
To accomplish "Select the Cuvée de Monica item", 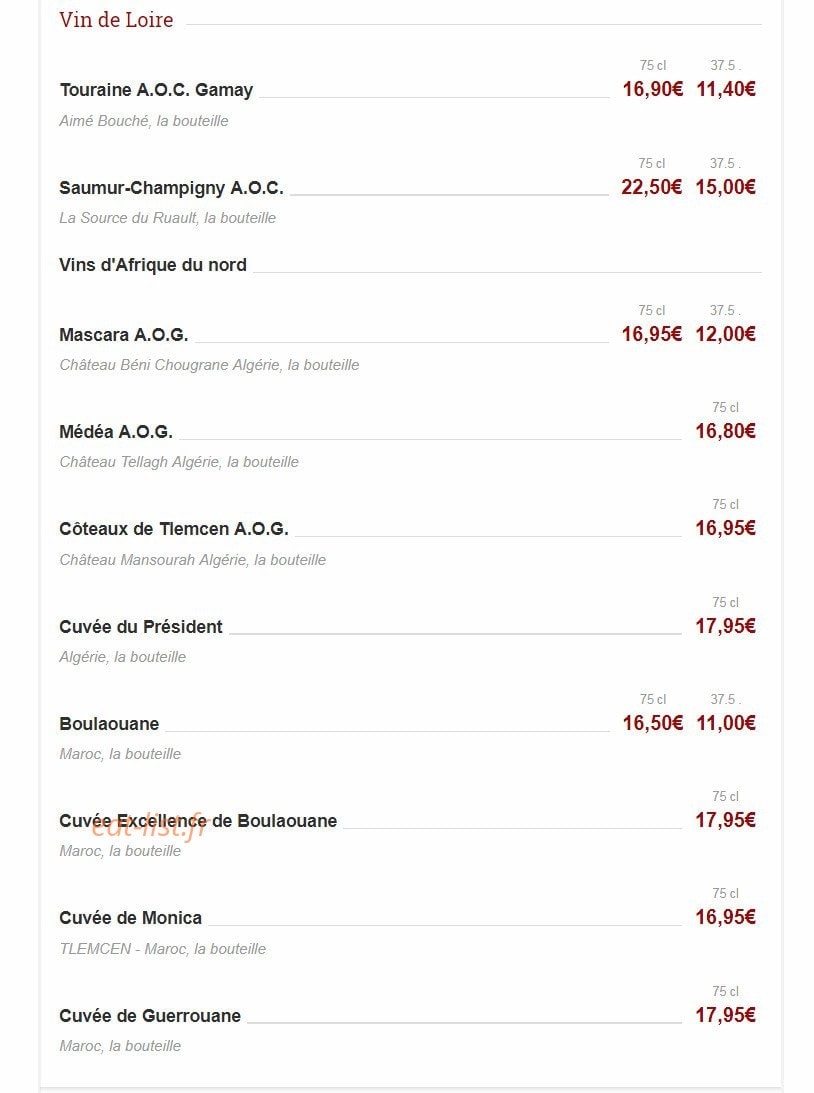I will click(130, 918).
